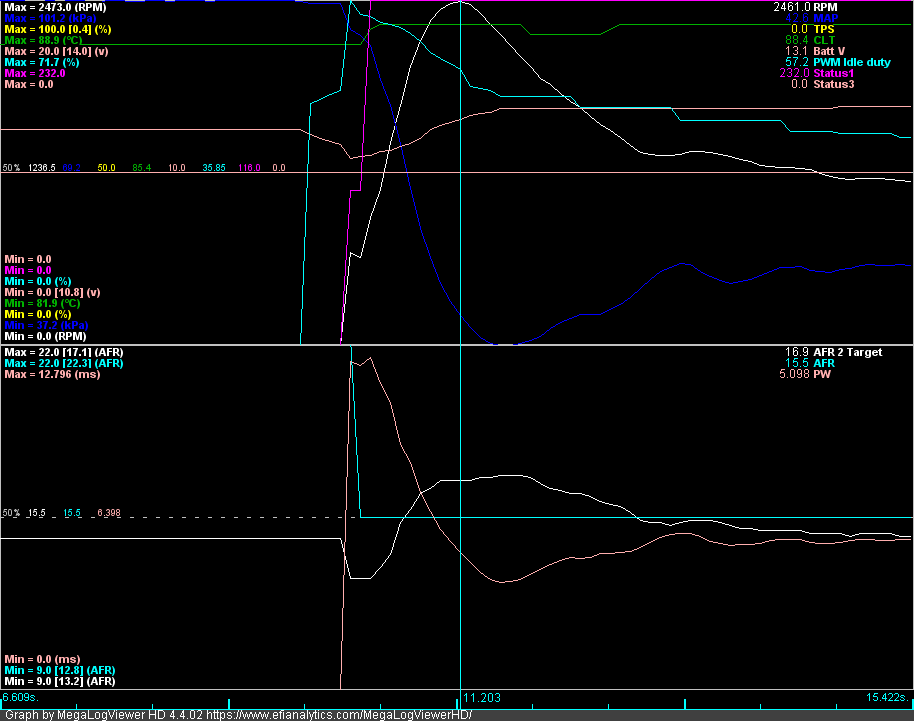914x721 pixels.
Task: Click the Max = 12.796 (ms) label
Action: click(x=52, y=374)
